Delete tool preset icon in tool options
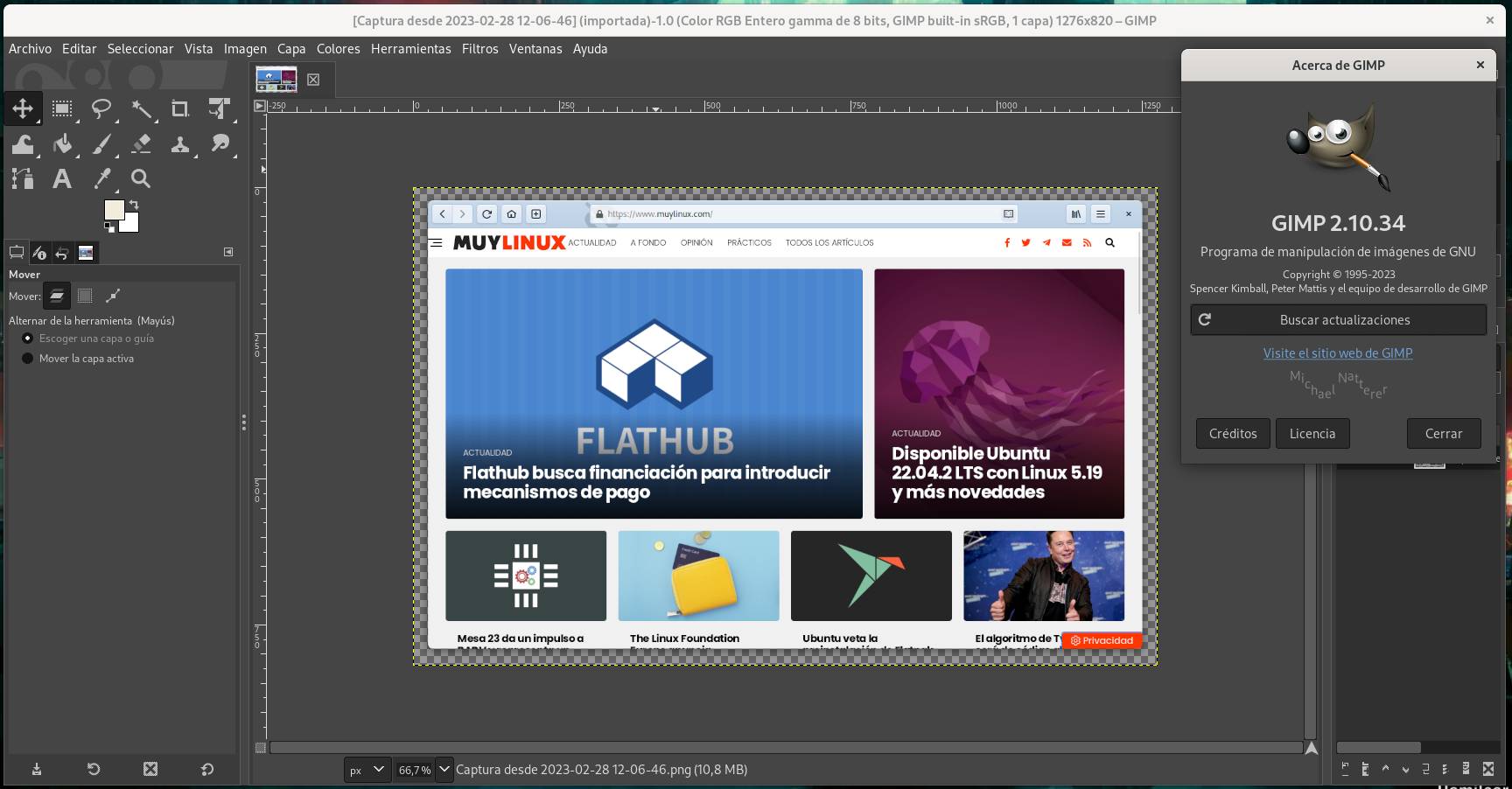Screen dimensions: 1512x789 150,769
